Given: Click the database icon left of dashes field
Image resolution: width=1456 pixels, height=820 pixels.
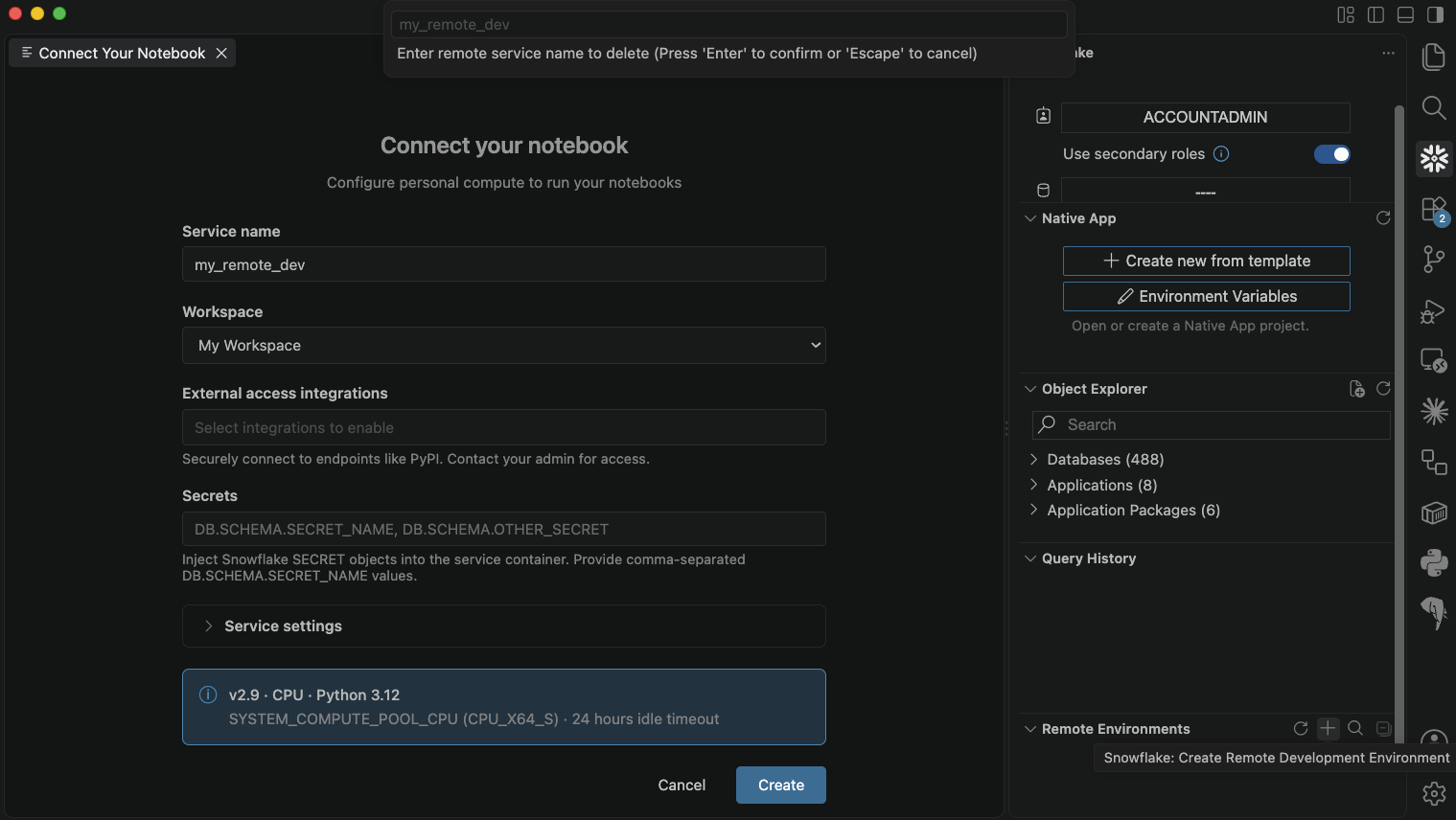Looking at the screenshot, I should click(1044, 191).
